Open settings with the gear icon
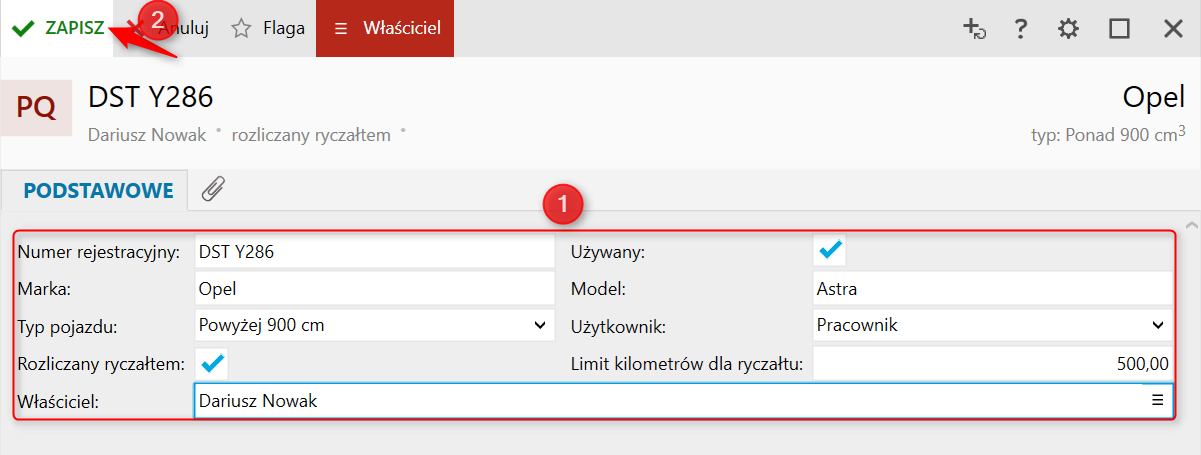The image size is (1201, 455). pos(1069,29)
